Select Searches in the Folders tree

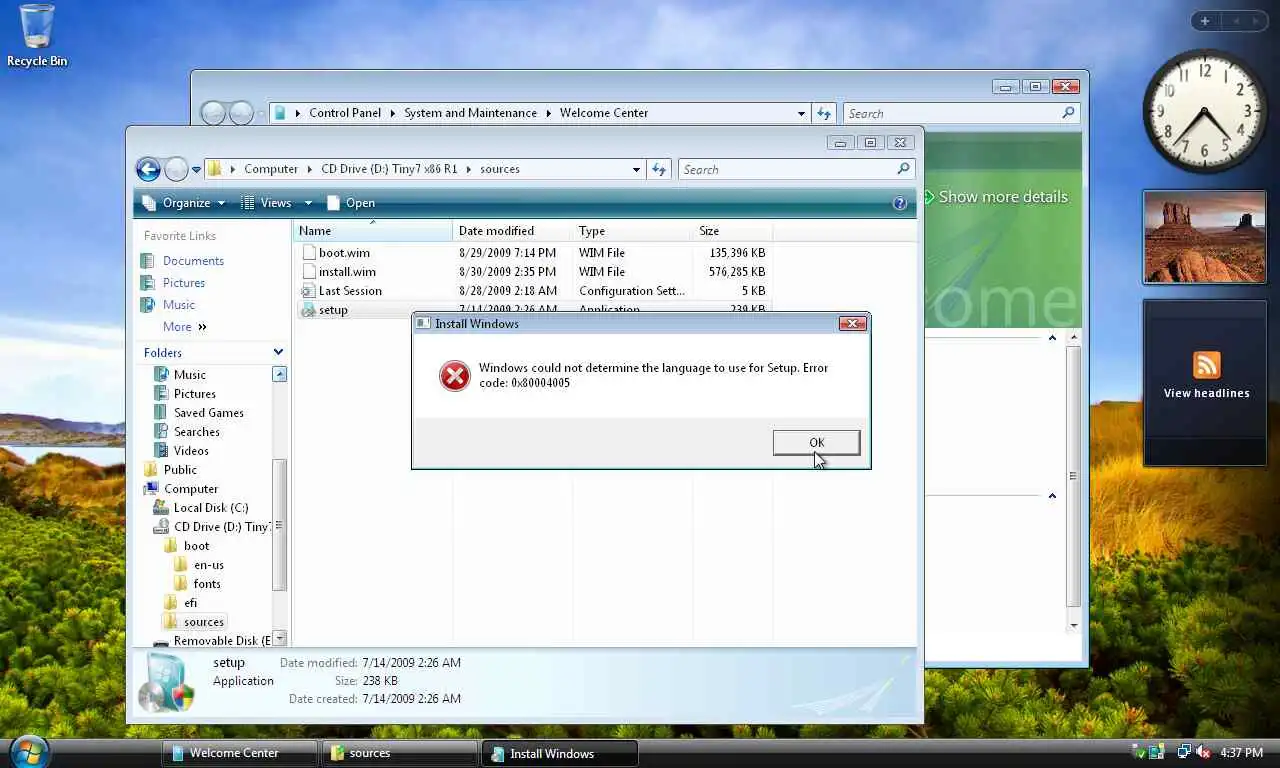[196, 432]
